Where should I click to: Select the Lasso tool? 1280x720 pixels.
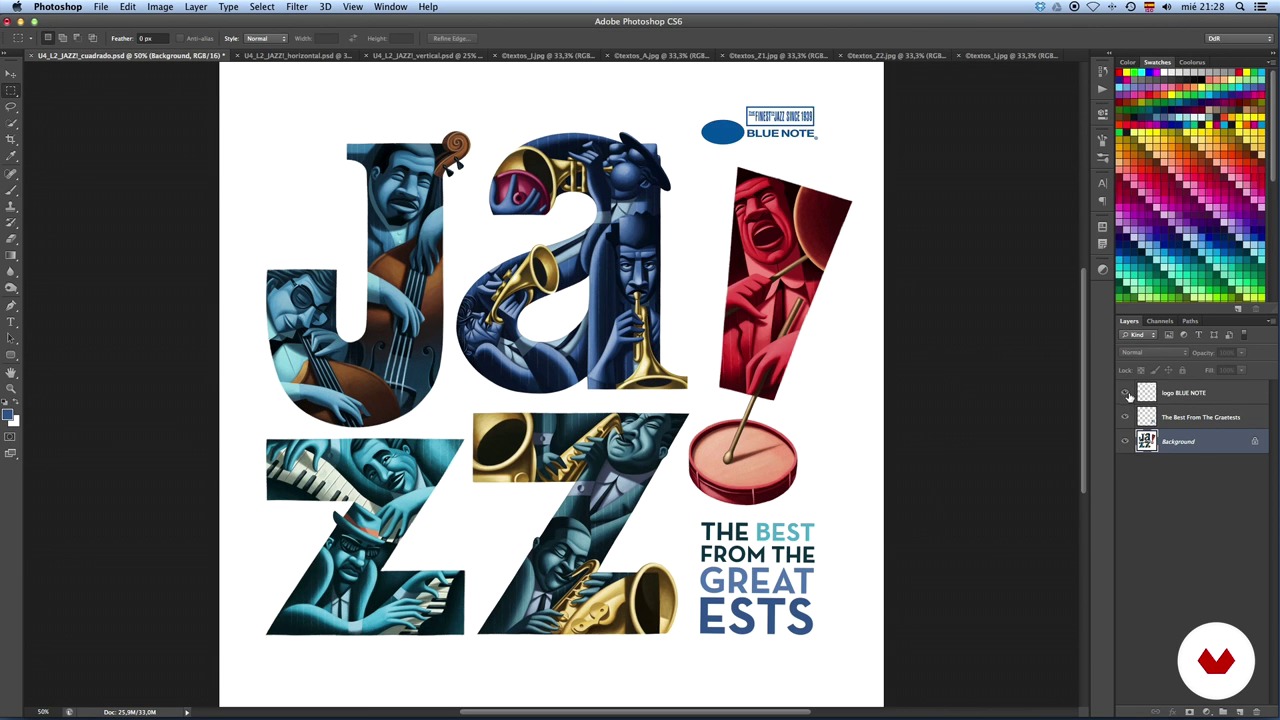11,106
